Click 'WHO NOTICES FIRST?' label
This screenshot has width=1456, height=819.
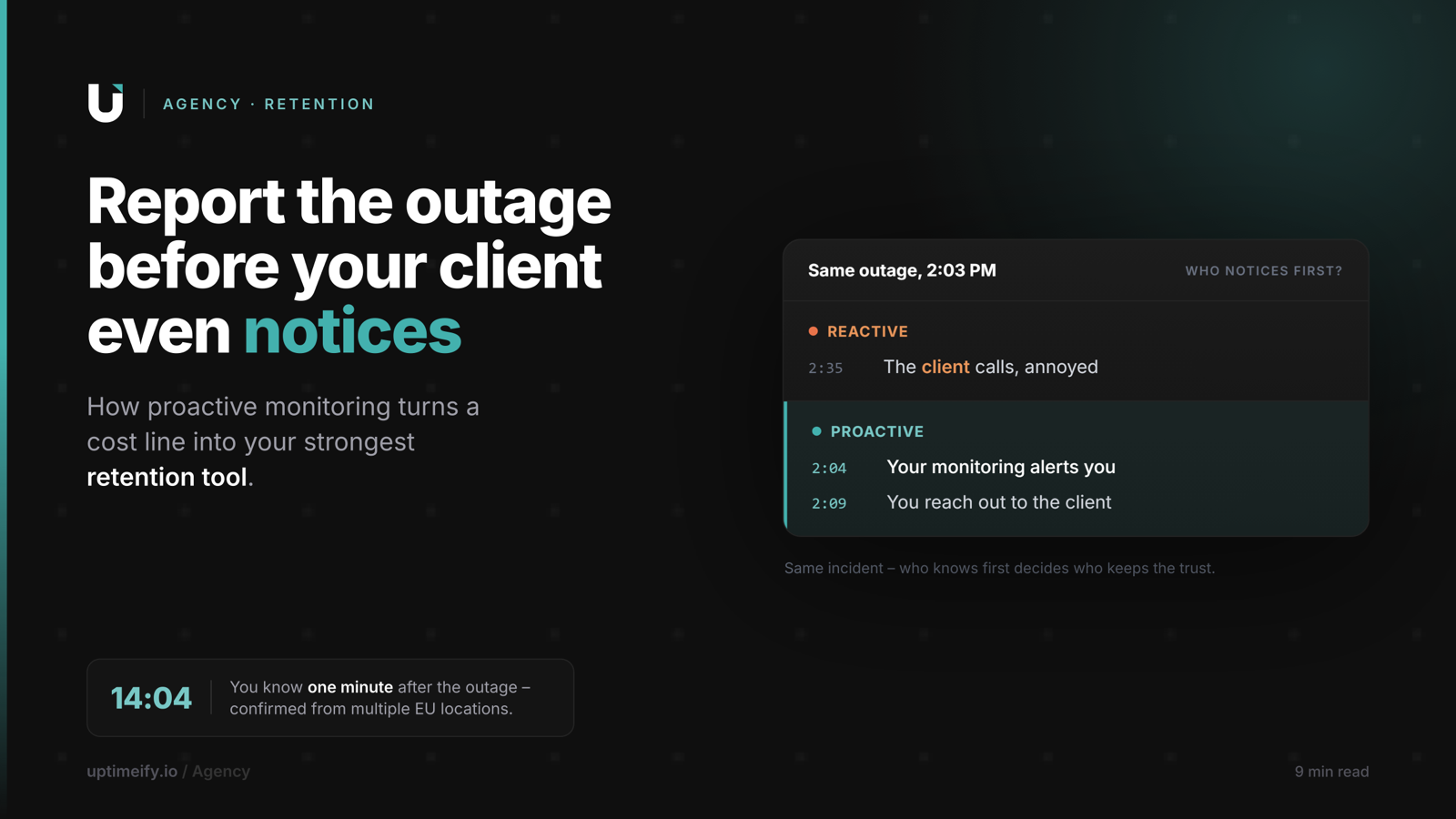[x=1263, y=271]
